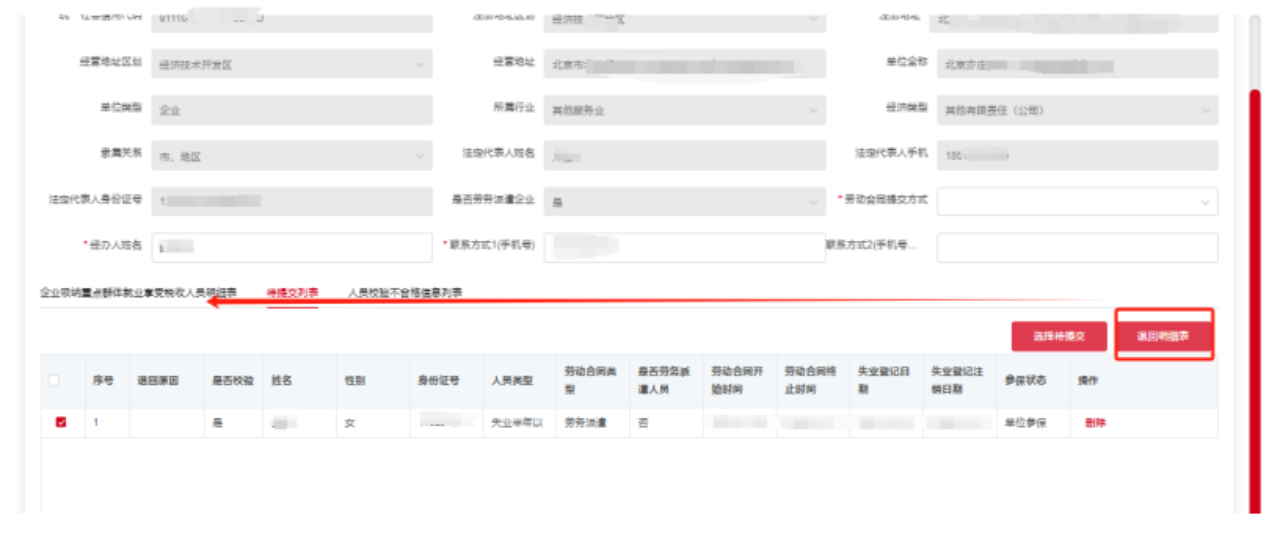Click the 所属行业 field

[684, 110]
